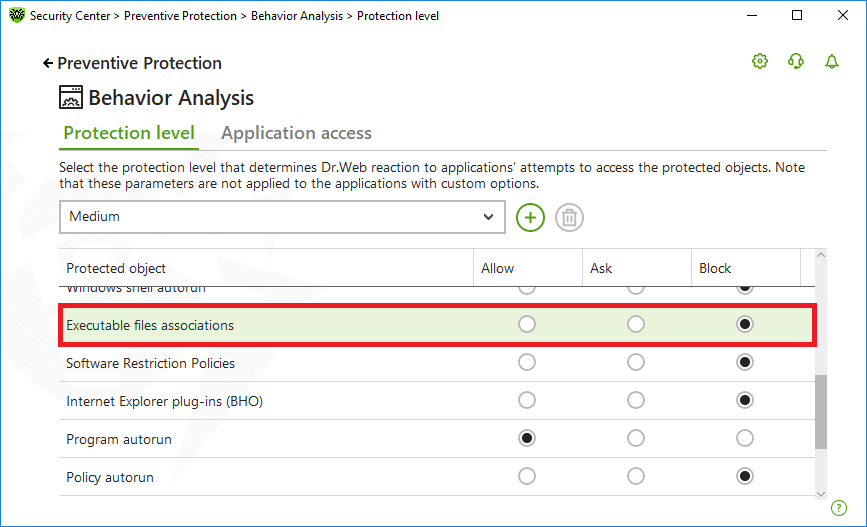Select the Executable files associations row label

[150, 325]
